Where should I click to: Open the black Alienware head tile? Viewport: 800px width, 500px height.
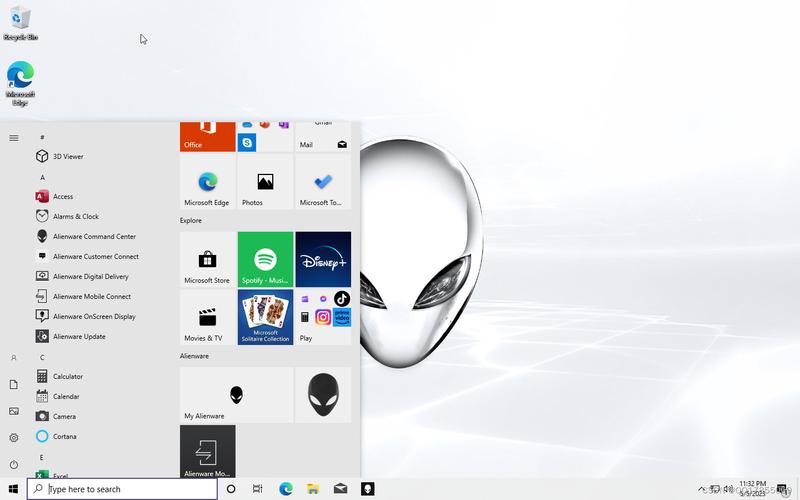[x=323, y=395]
